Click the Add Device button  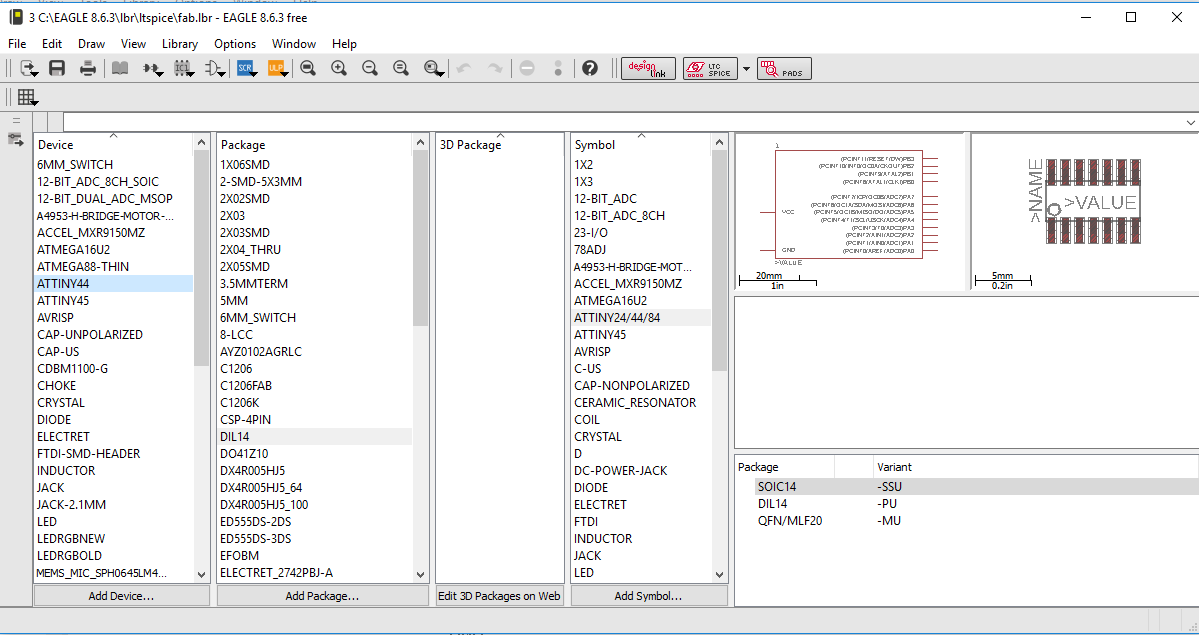121,596
